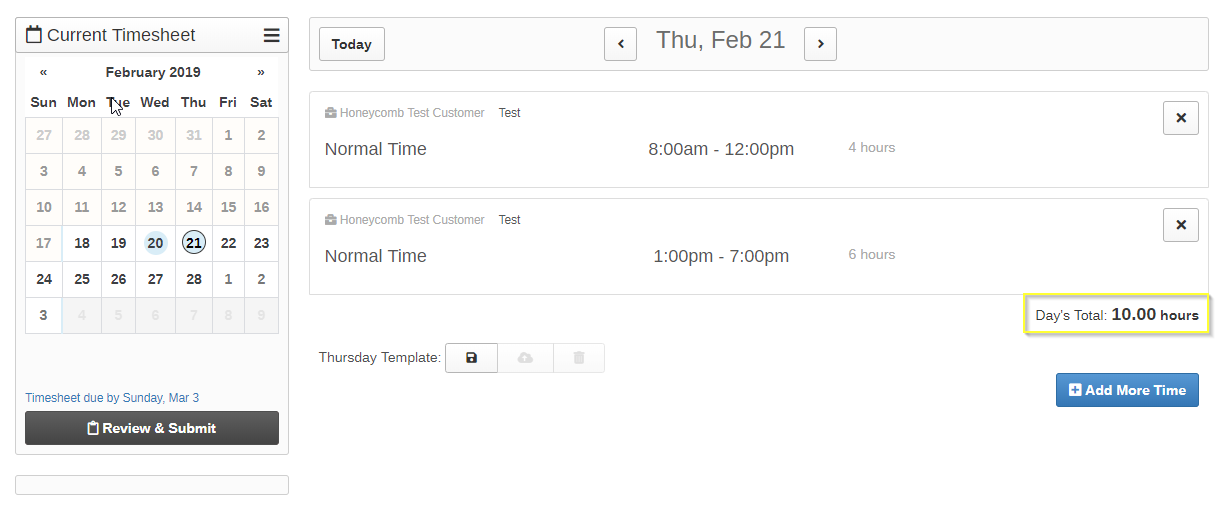This screenshot has width=1223, height=517.
Task: Select February 22 in the calendar
Action: coord(228,243)
